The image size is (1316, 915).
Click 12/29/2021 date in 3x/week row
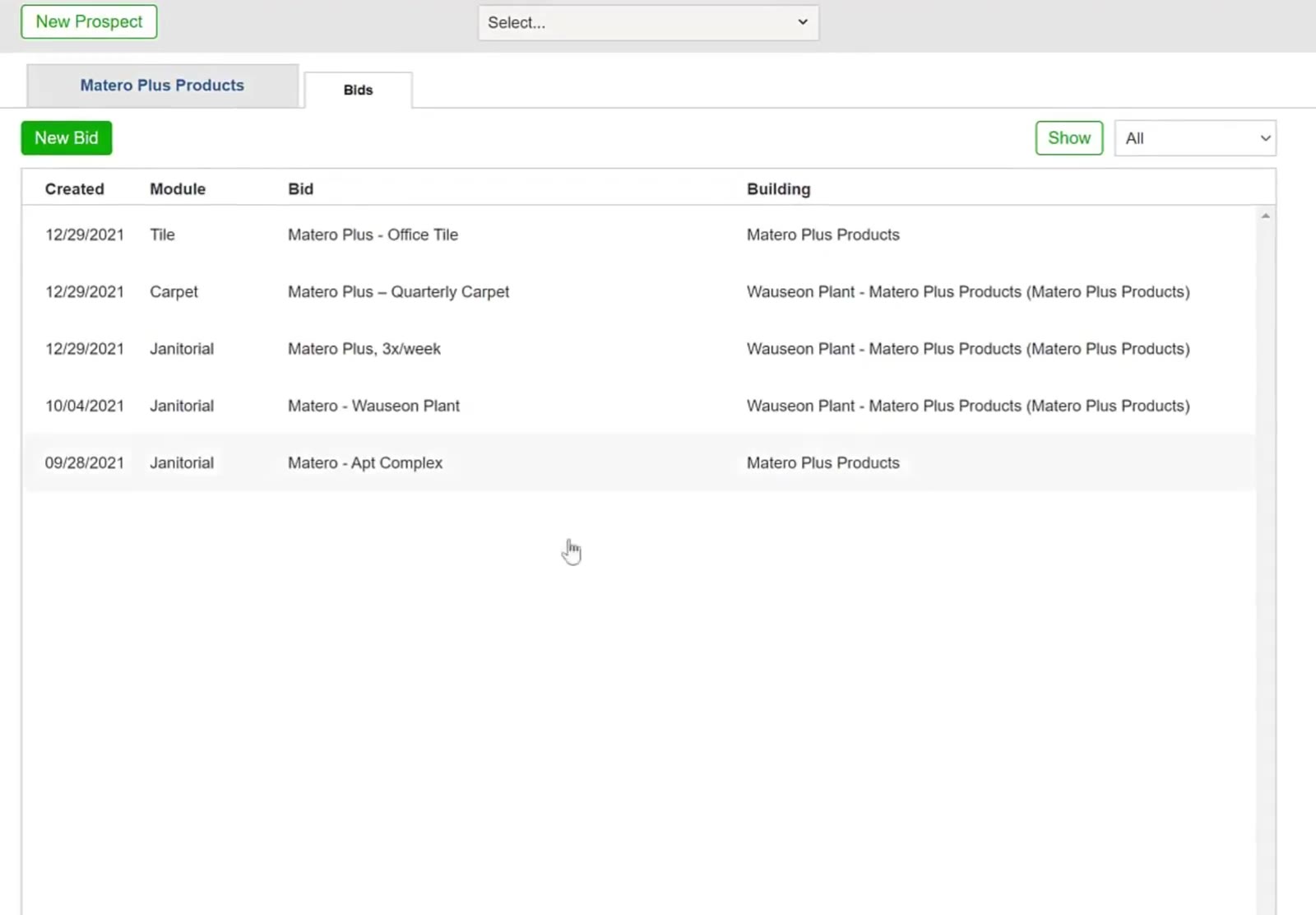pos(85,349)
